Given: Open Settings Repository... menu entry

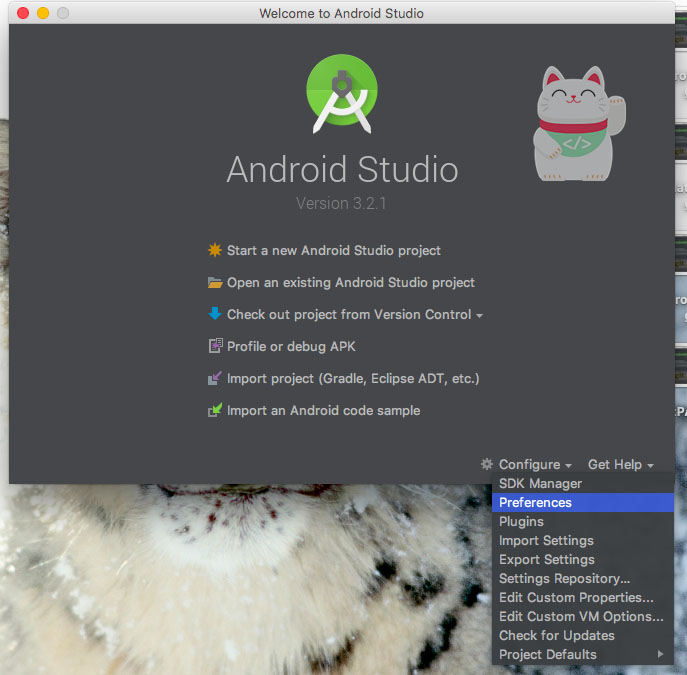Looking at the screenshot, I should tap(583, 578).
